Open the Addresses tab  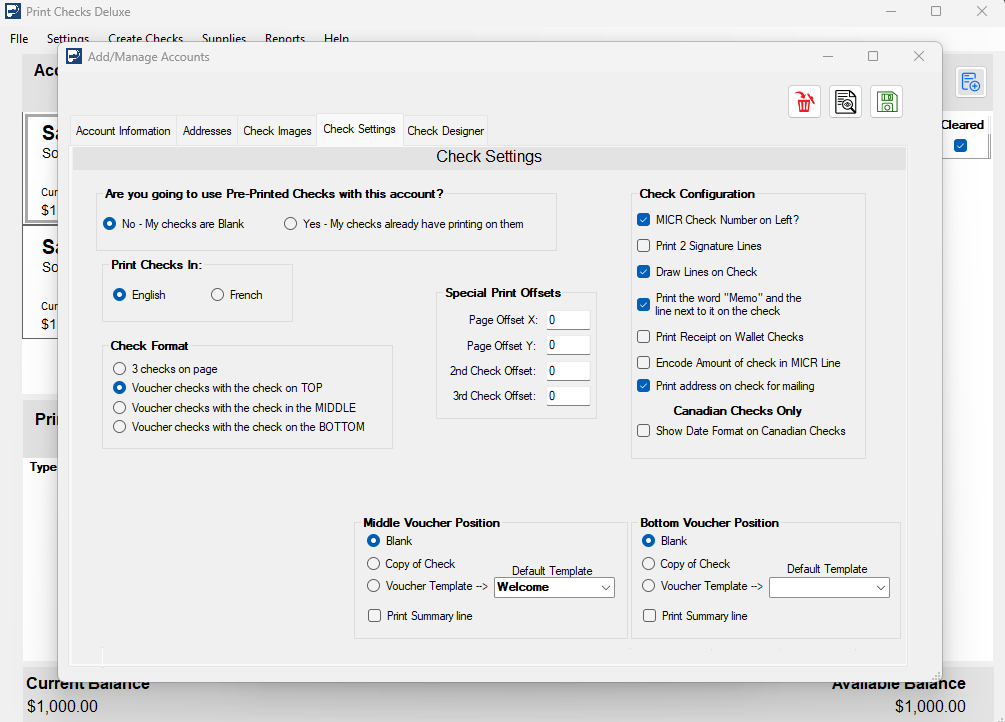tap(207, 130)
